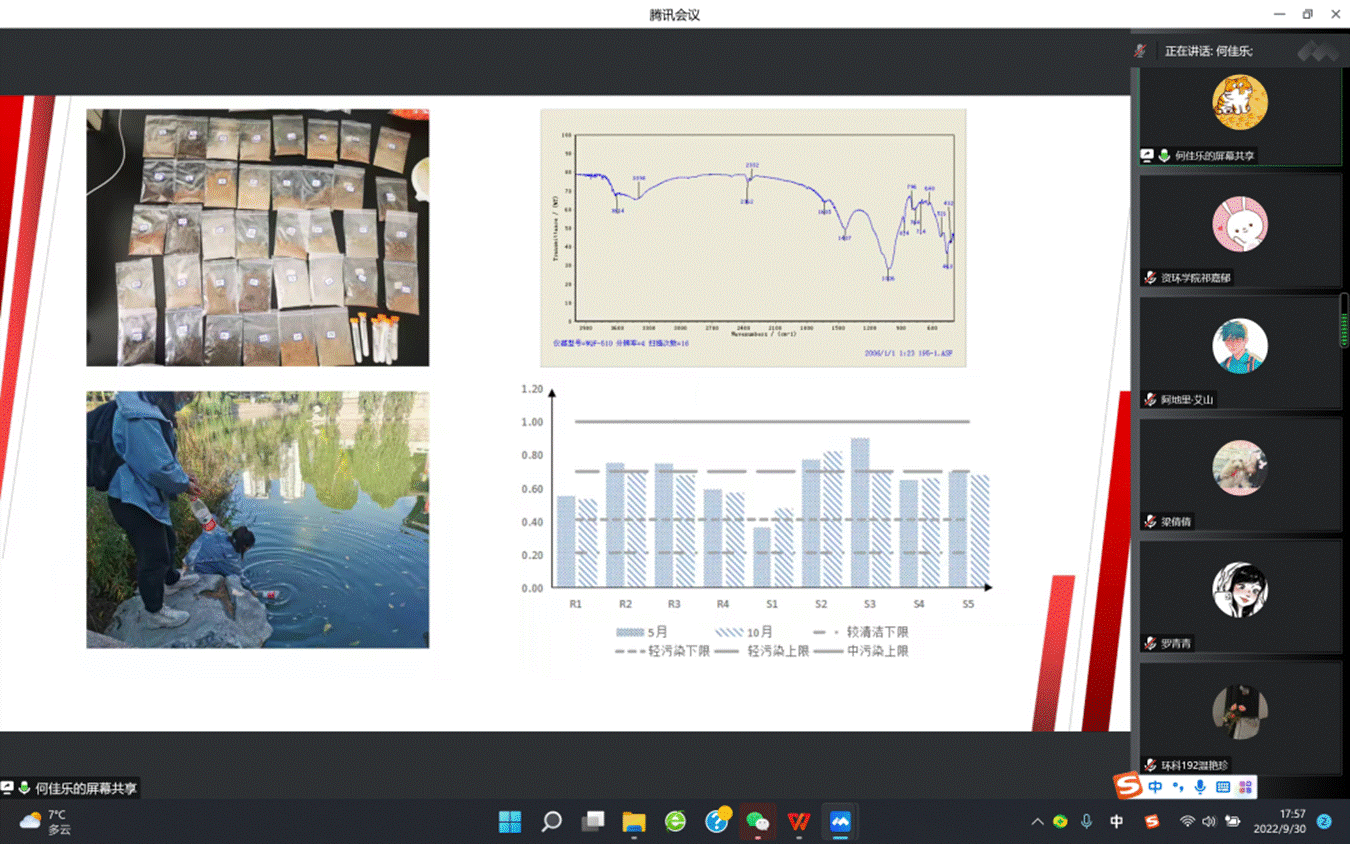Click the Sogou toolbox grid icon

[x=1245, y=788]
